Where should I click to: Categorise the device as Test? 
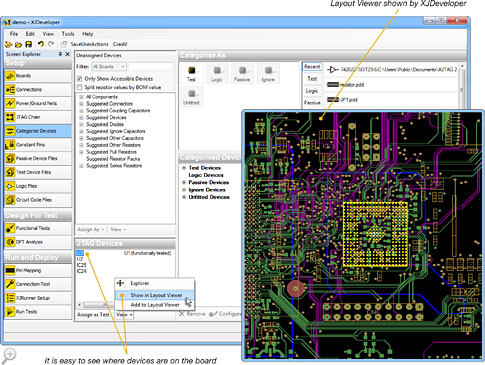[191, 73]
